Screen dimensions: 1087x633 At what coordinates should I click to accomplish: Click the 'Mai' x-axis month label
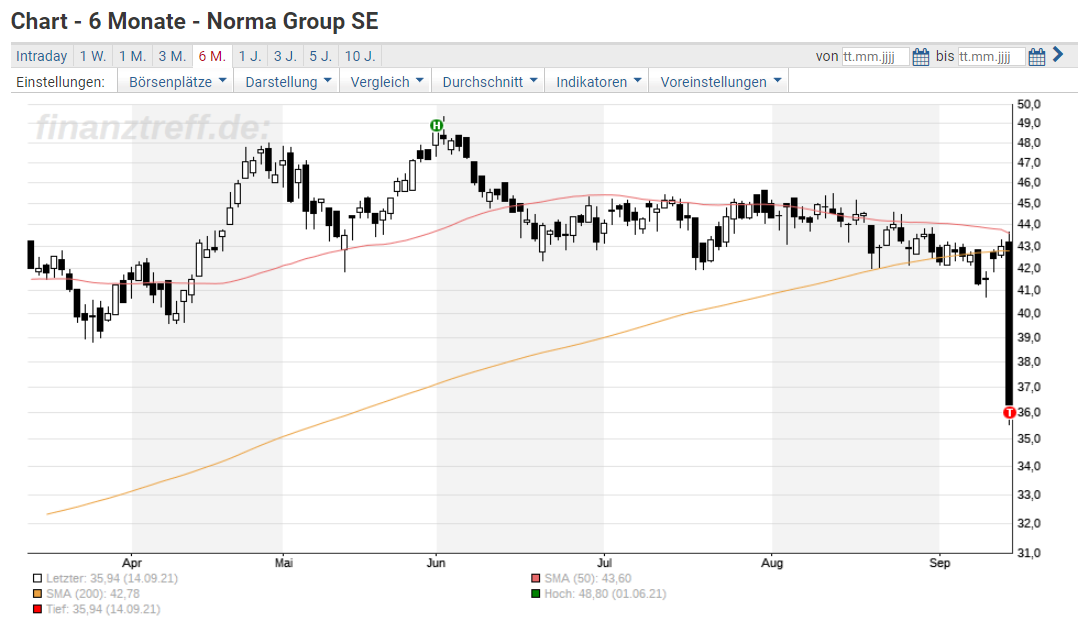(x=284, y=563)
